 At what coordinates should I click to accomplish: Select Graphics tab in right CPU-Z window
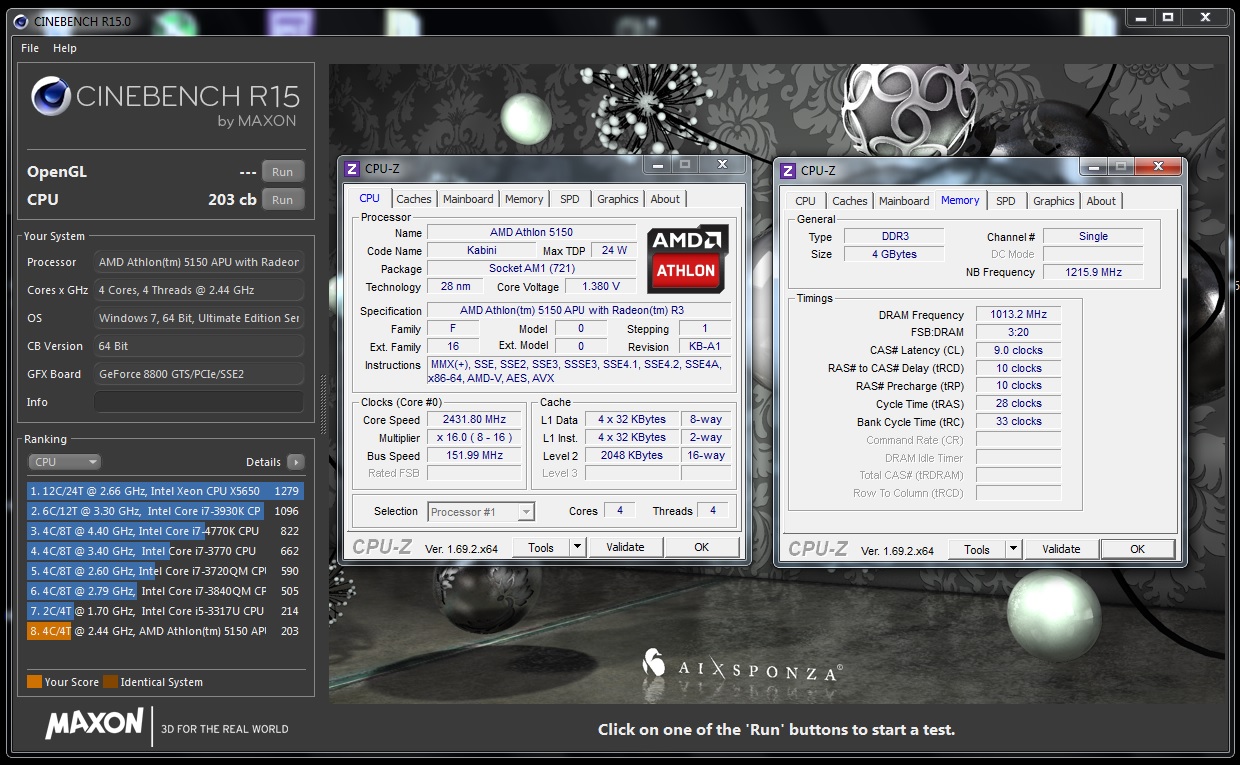click(x=1054, y=201)
